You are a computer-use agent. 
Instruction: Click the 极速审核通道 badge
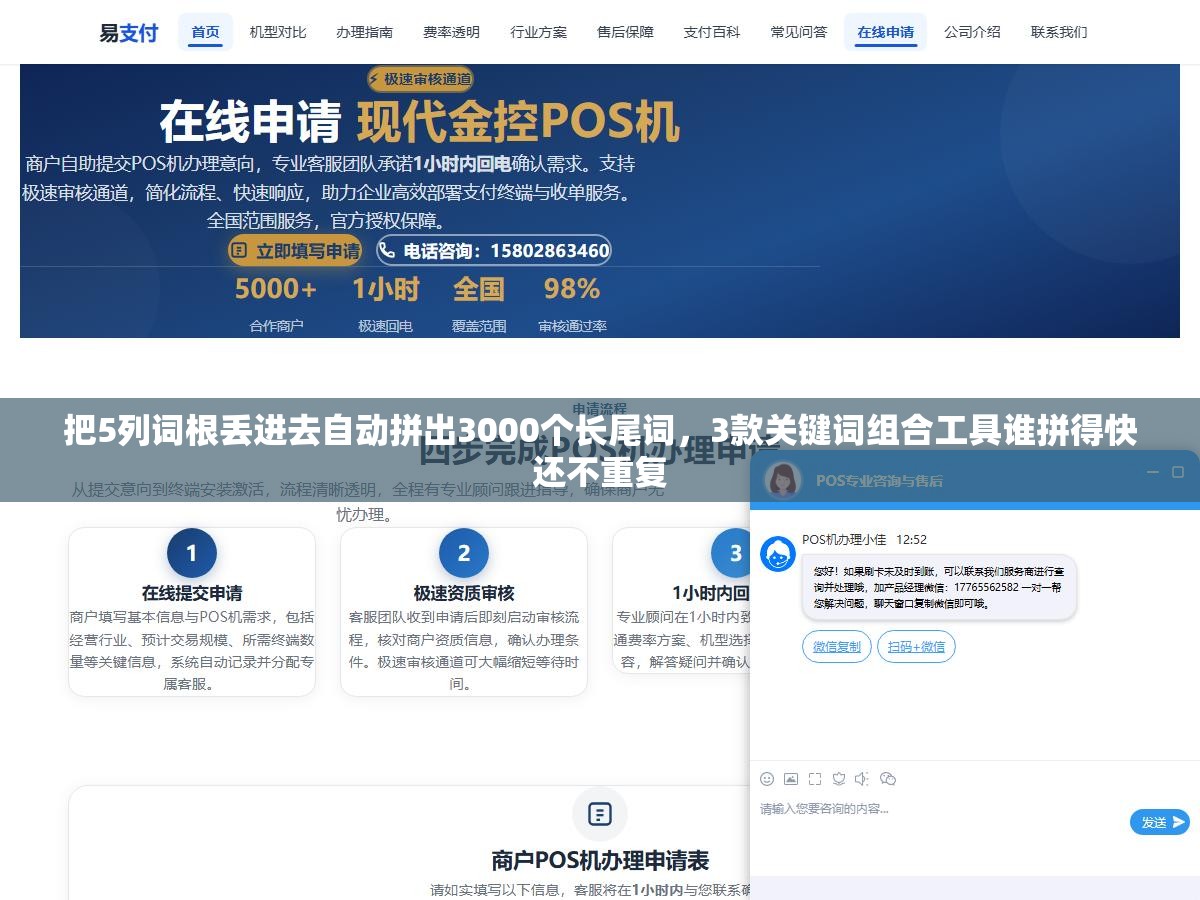click(420, 79)
